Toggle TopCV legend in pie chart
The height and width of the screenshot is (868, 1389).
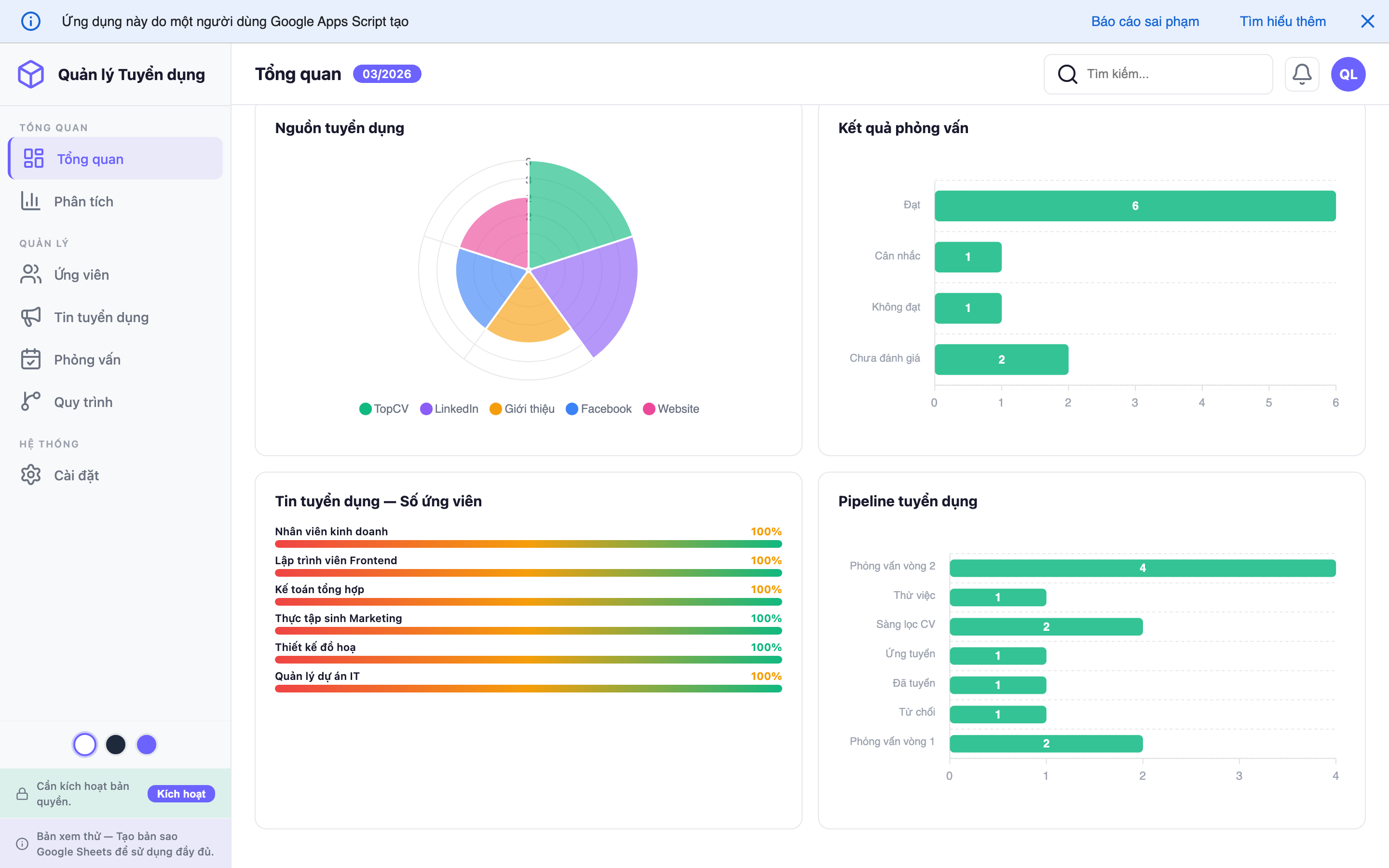coord(383,409)
